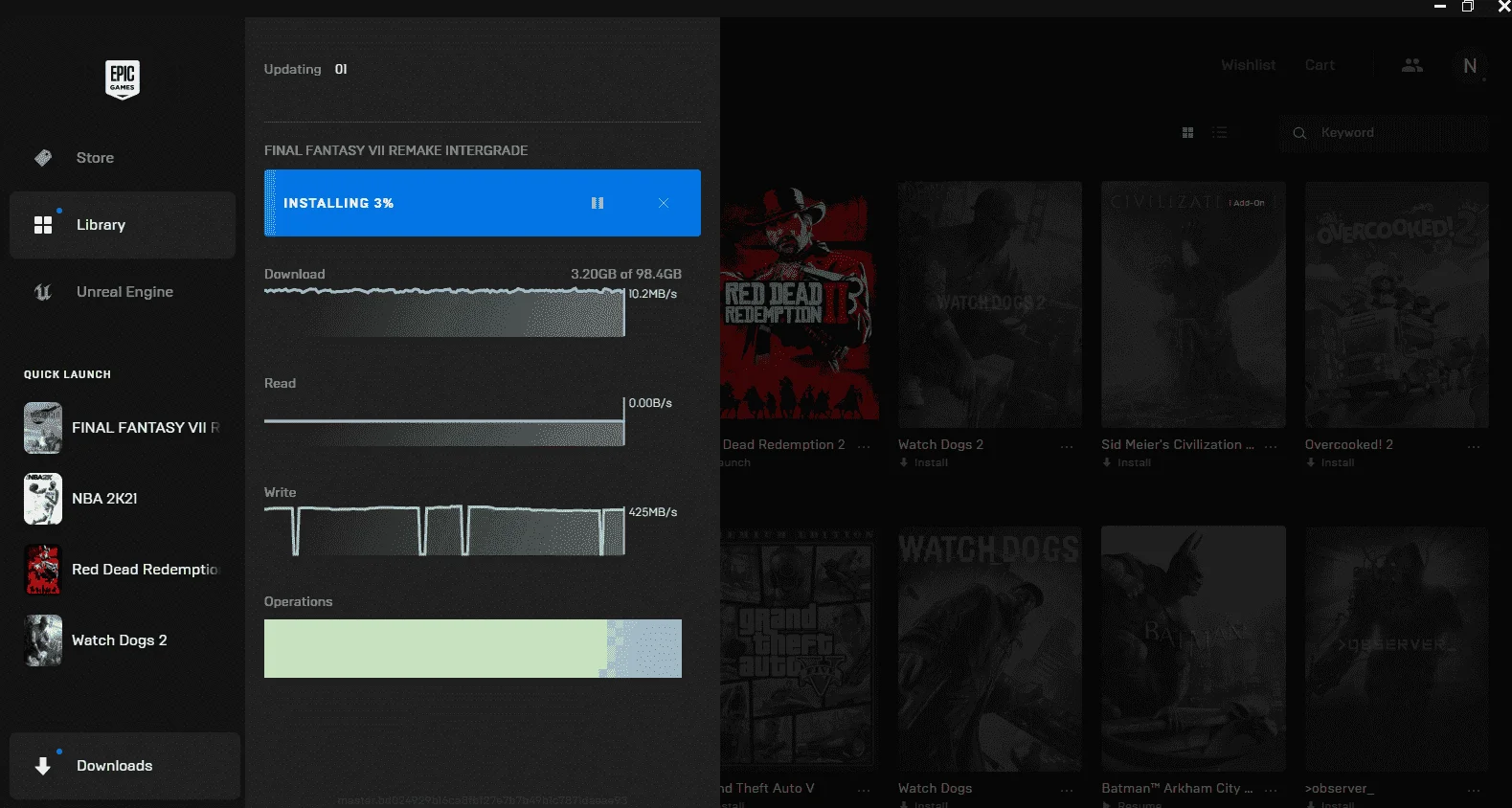Open the Overcooked! 2 cover art
The width and height of the screenshot is (1512, 808).
1397,304
